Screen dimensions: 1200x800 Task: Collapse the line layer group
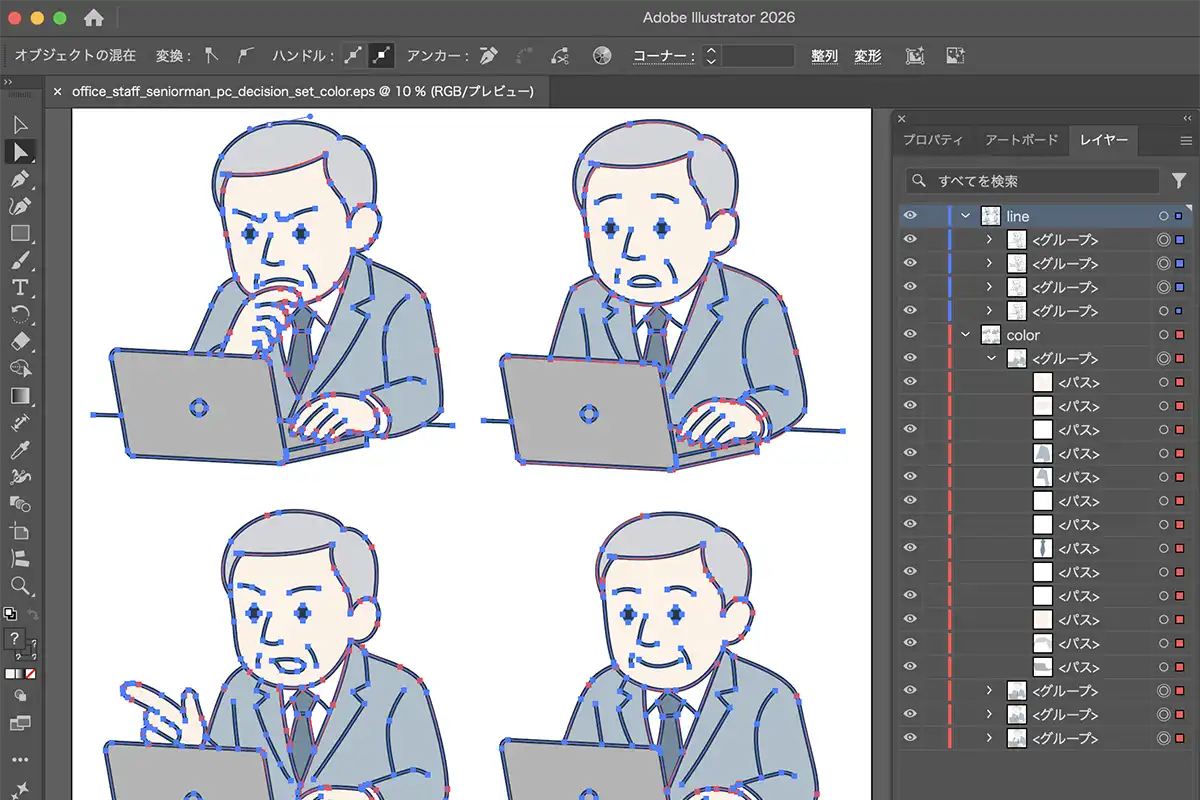click(x=965, y=215)
